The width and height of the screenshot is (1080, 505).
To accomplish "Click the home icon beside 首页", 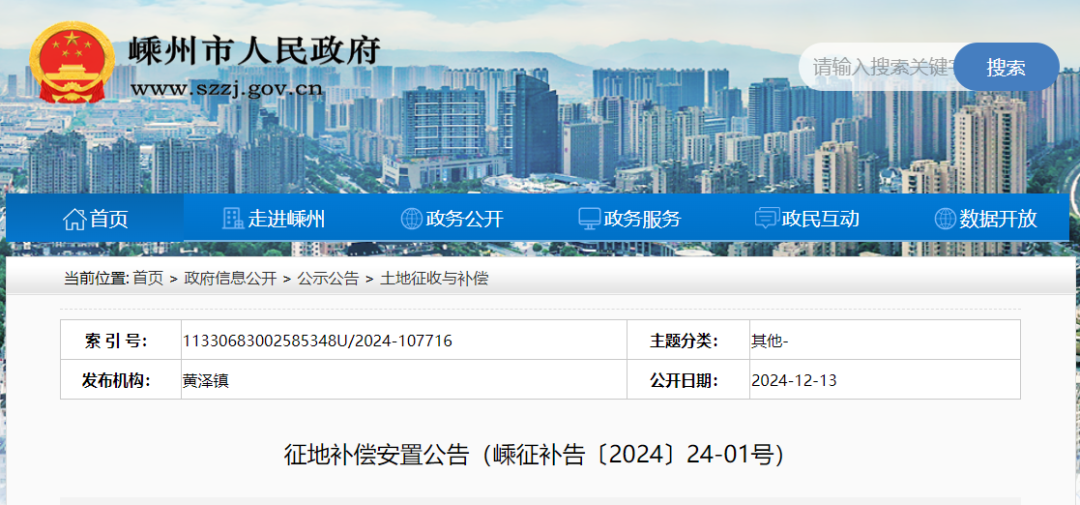I will click(74, 219).
